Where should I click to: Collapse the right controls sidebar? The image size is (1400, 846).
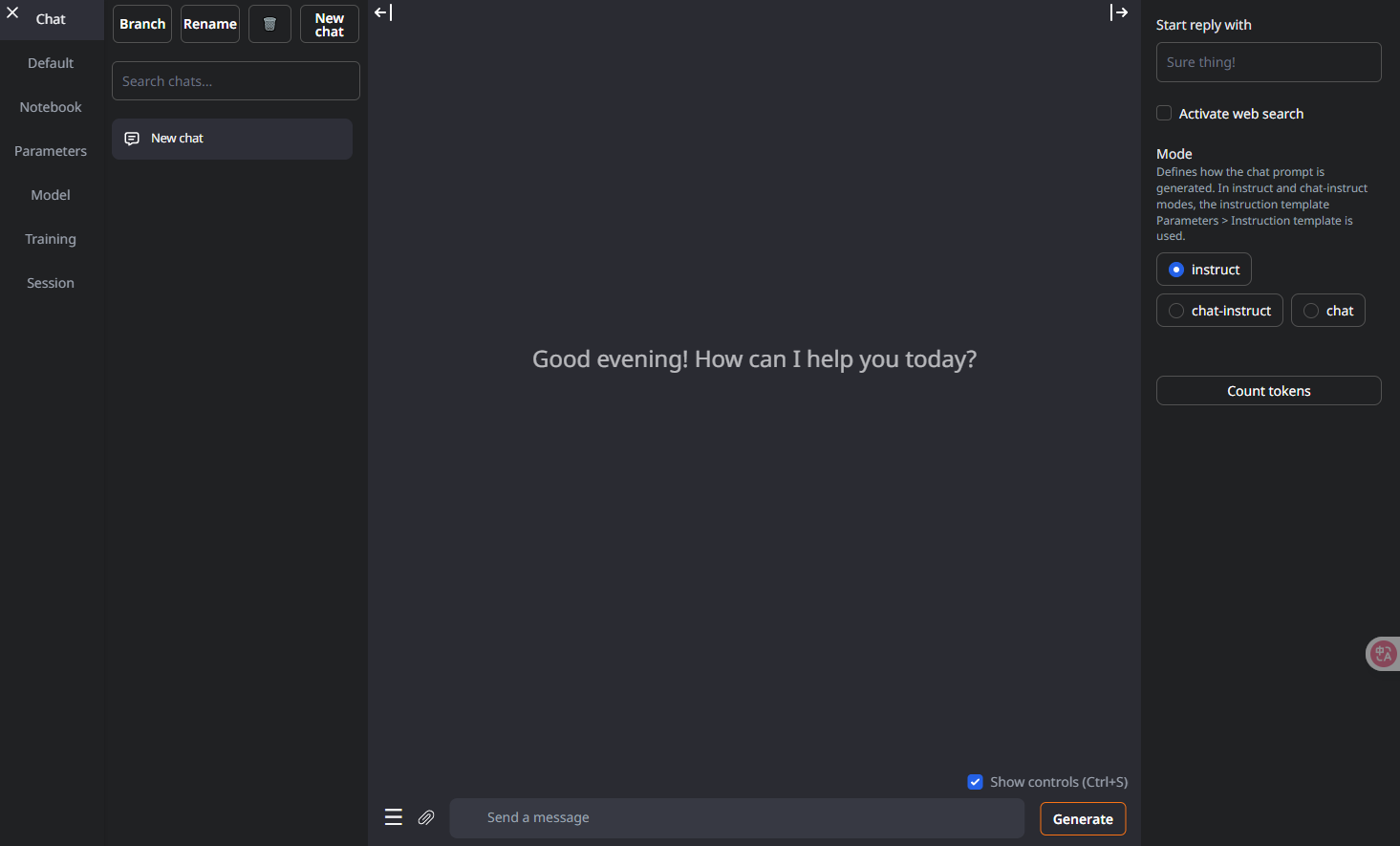pos(1118,12)
